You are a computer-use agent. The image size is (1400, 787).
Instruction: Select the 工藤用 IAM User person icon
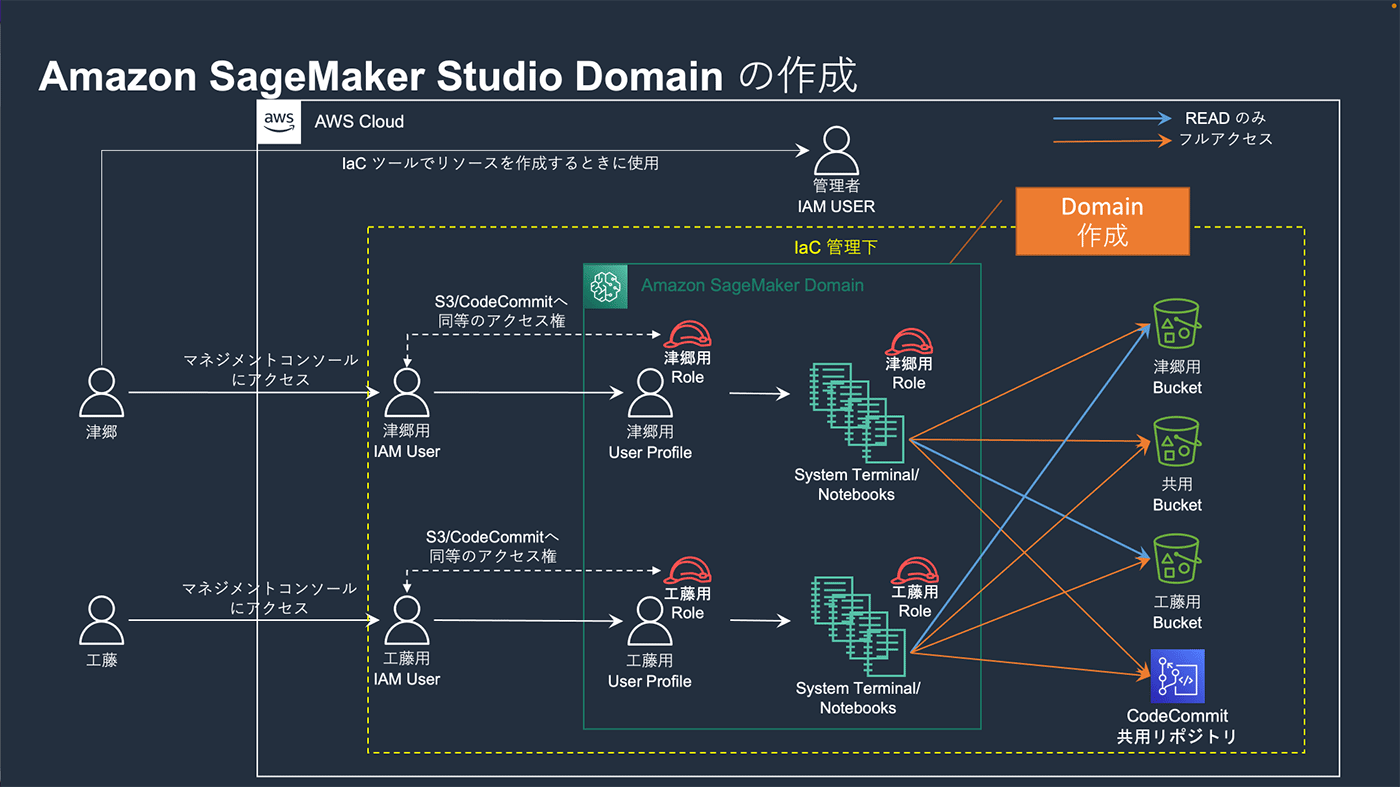click(x=406, y=621)
